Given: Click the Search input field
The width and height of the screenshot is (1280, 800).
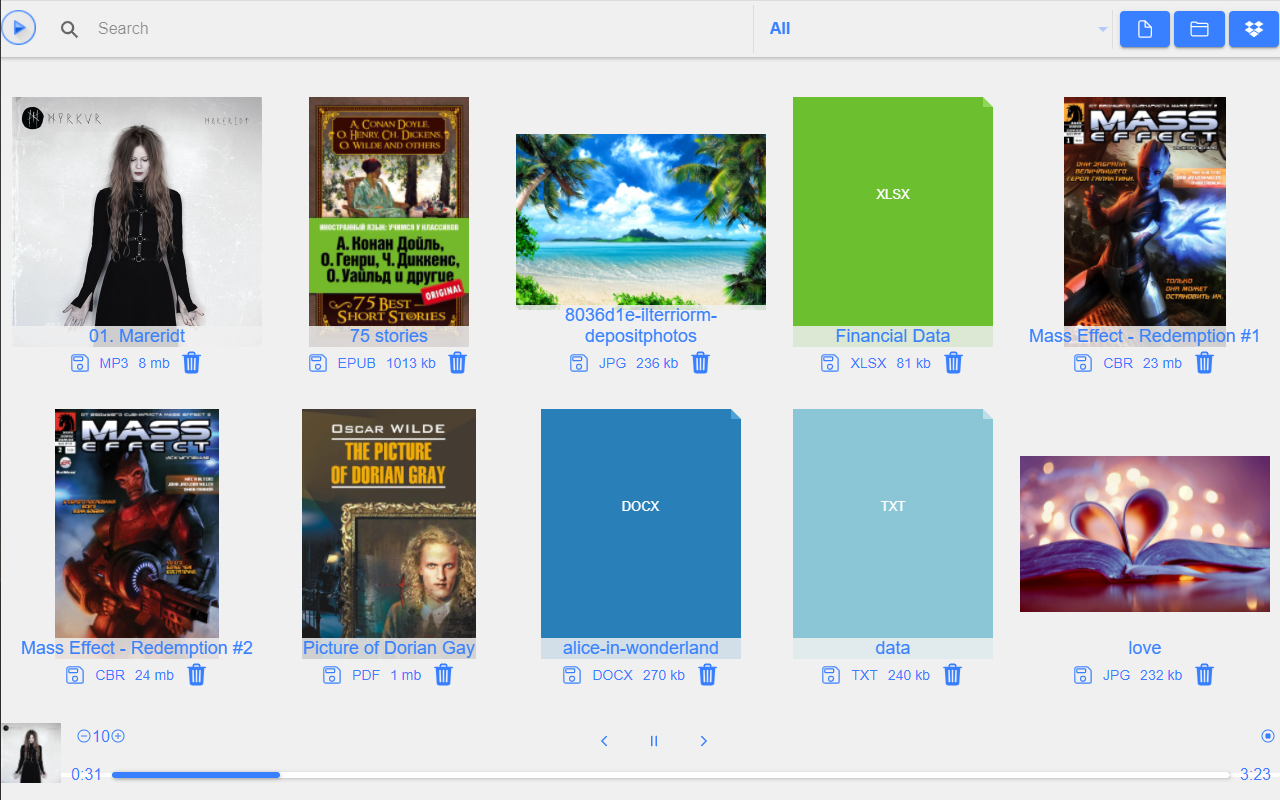Looking at the screenshot, I should pyautogui.click(x=400, y=29).
